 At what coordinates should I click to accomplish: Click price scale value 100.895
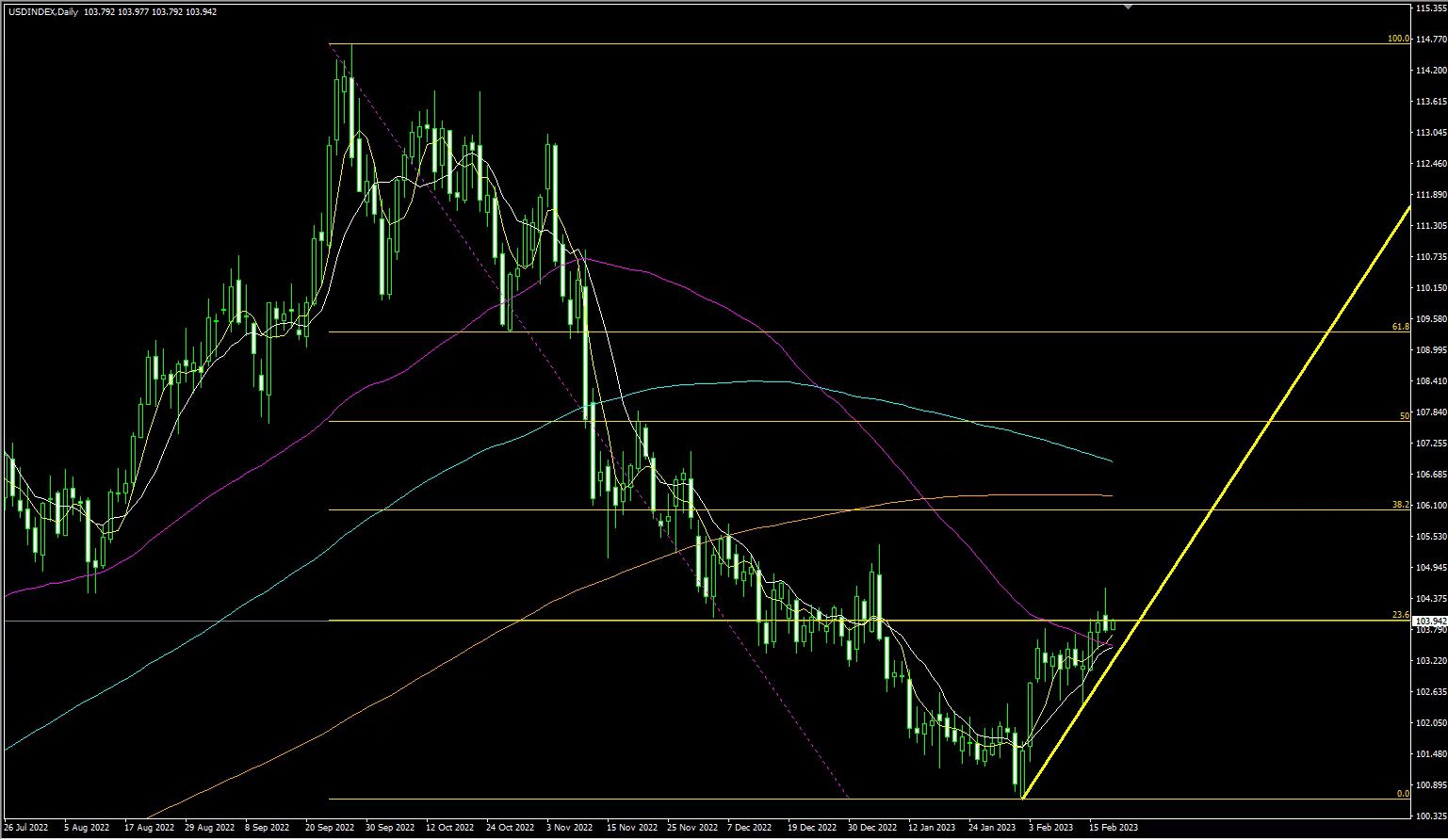1431,785
